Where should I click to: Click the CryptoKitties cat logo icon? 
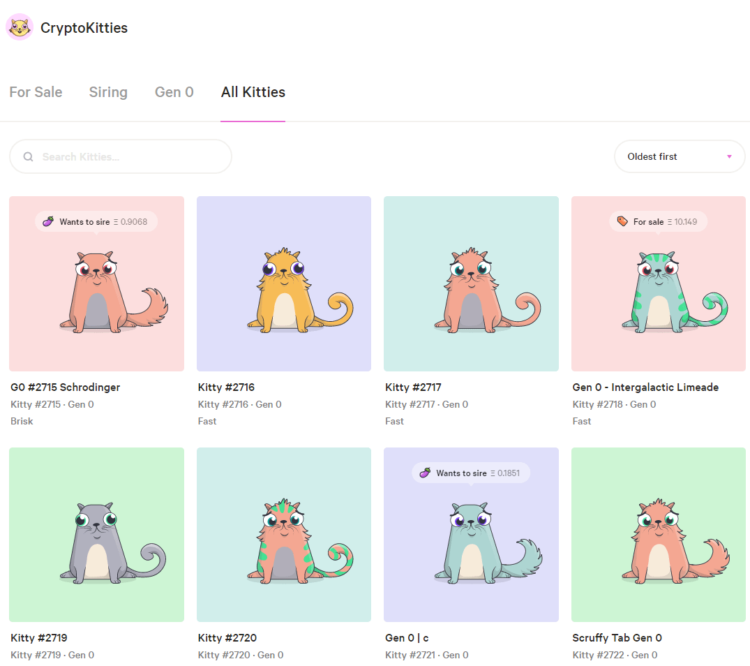click(x=19, y=27)
